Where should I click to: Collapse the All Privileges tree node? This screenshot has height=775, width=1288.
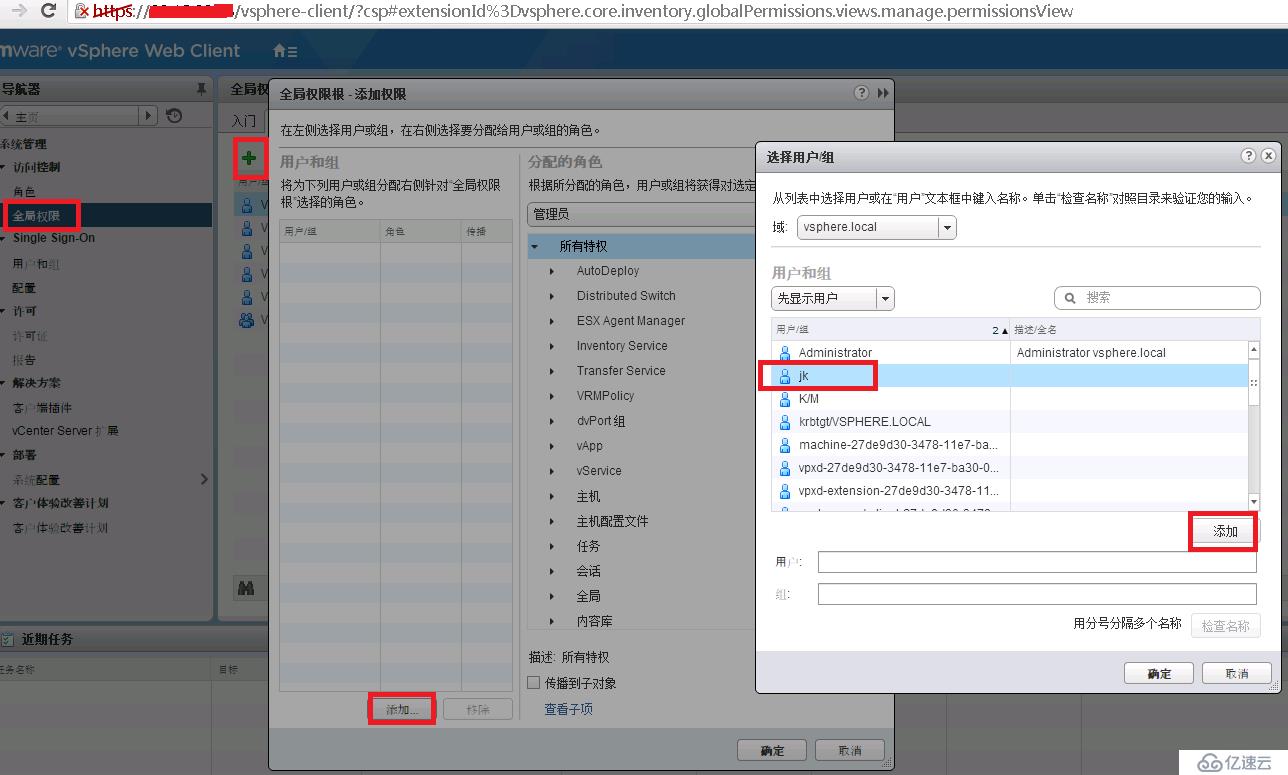535,246
